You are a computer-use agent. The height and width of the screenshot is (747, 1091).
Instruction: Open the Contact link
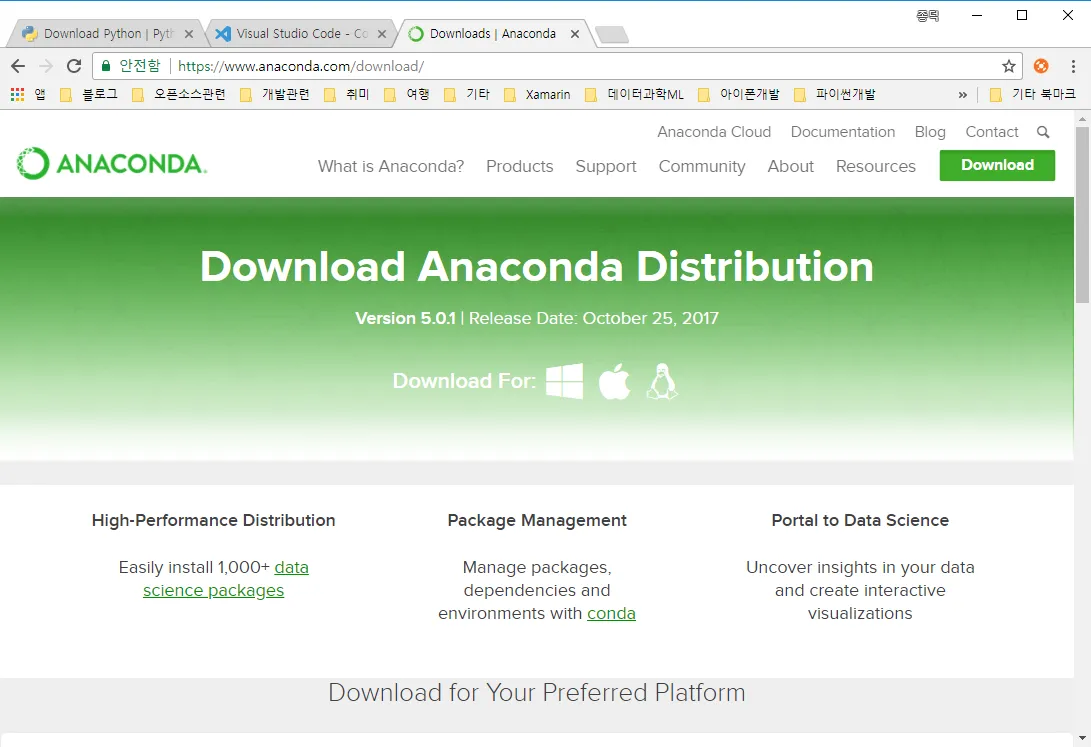992,132
